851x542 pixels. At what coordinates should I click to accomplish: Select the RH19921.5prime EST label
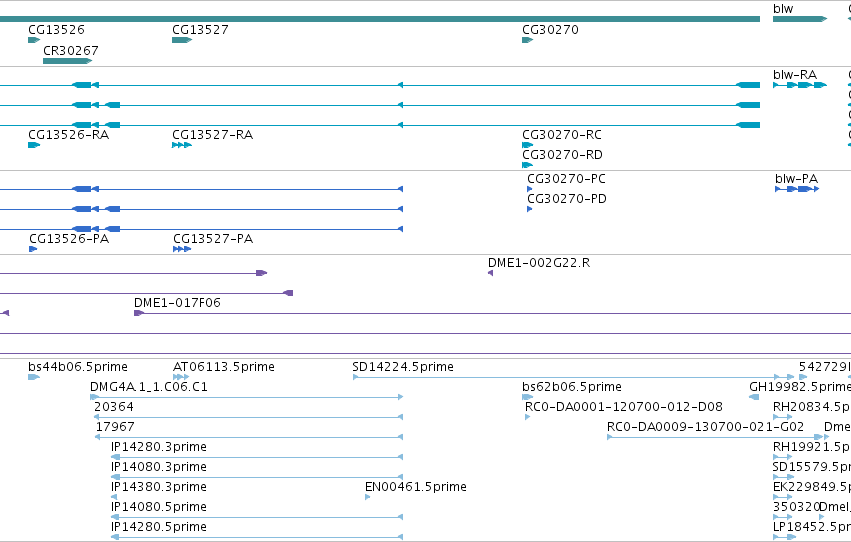(812, 447)
